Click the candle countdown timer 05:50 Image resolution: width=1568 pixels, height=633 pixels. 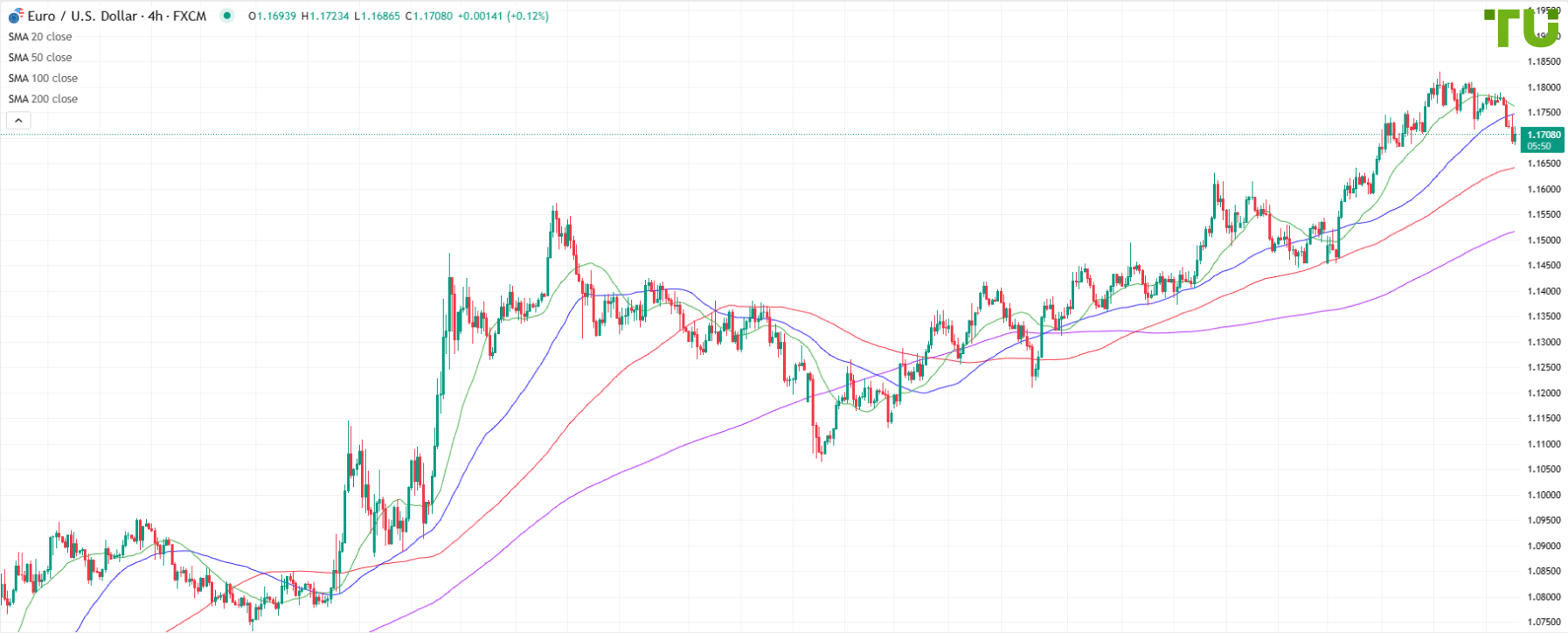tap(1539, 147)
